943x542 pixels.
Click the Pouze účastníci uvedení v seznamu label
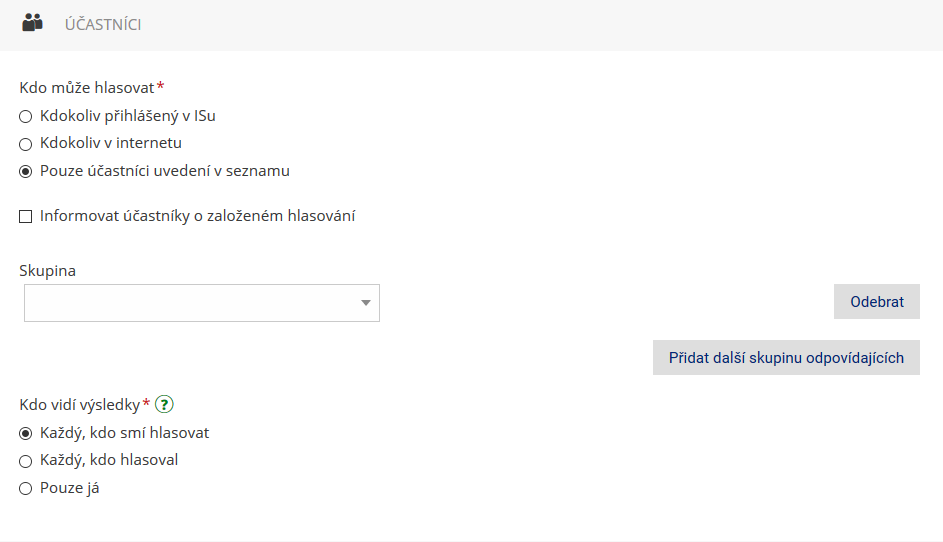(x=165, y=171)
